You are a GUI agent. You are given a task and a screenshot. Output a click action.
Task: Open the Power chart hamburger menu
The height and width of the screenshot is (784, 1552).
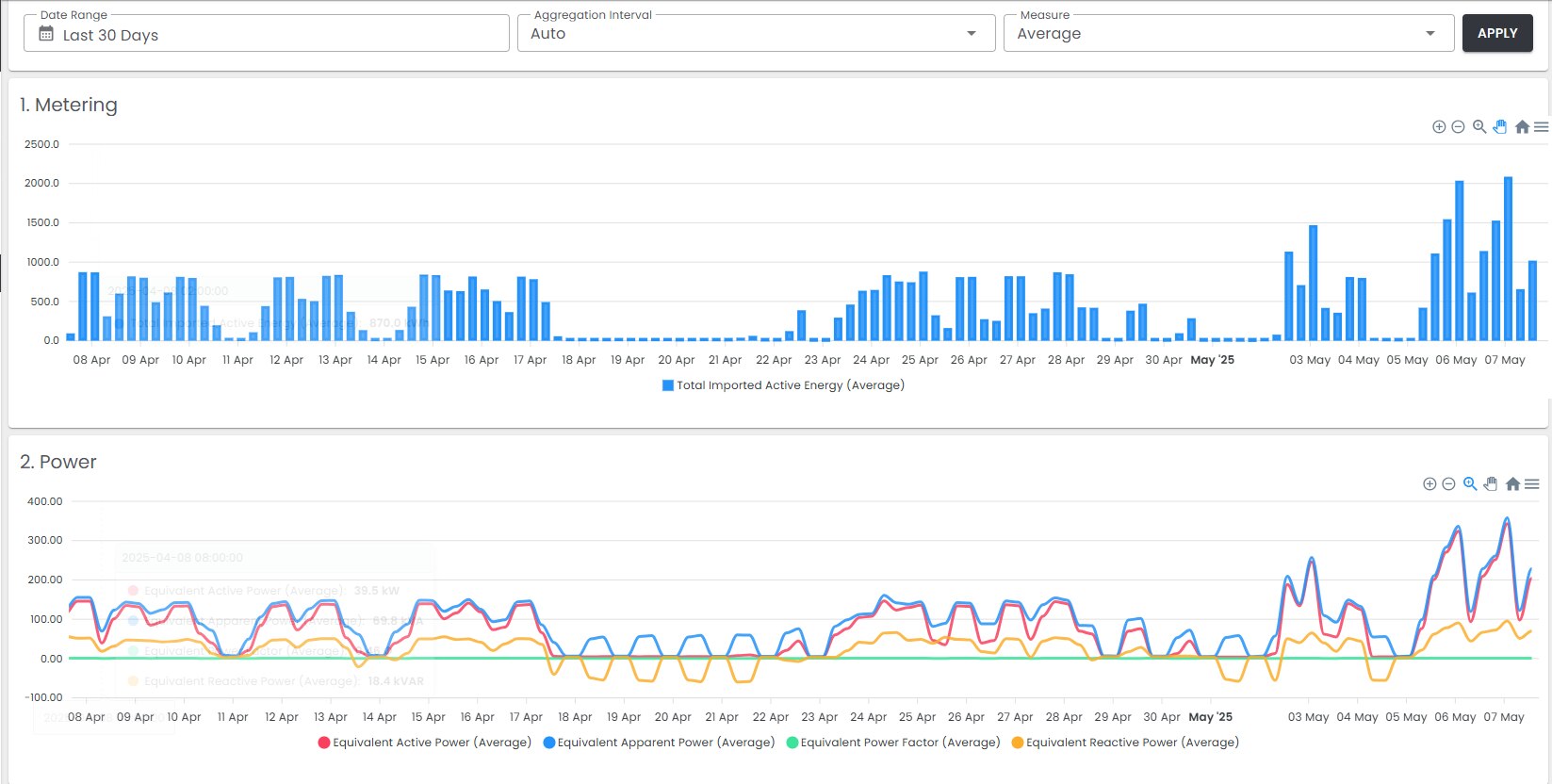coord(1532,483)
